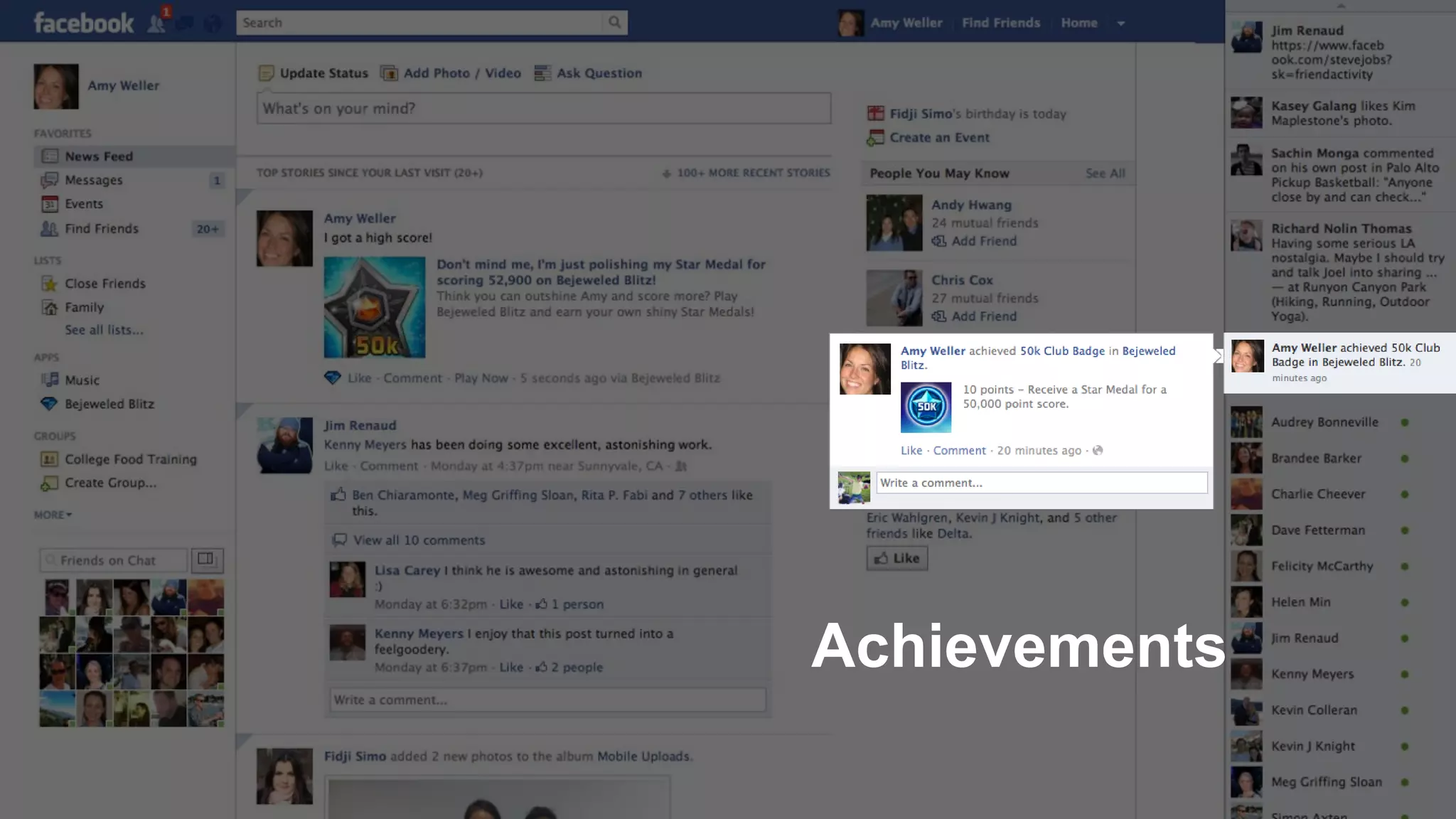Open Sachin Monga ticker story
This screenshot has width=1456, height=819.
1340,175
